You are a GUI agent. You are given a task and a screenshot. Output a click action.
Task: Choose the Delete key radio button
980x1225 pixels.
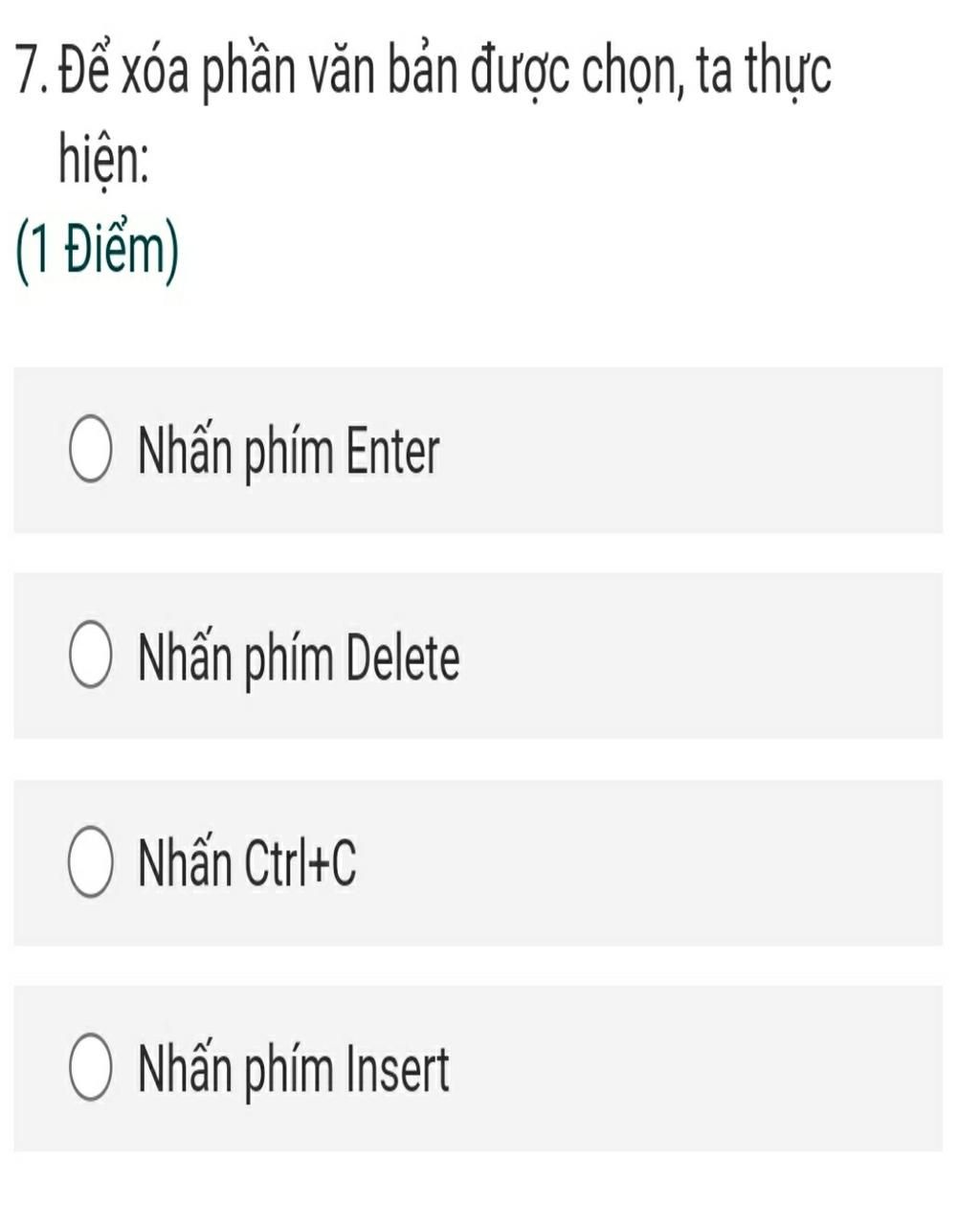click(x=90, y=657)
